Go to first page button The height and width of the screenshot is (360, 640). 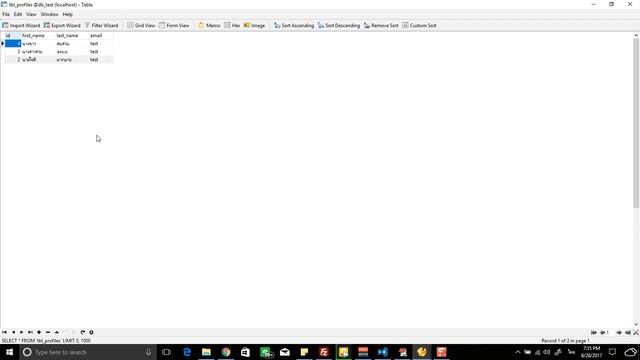(x=593, y=333)
